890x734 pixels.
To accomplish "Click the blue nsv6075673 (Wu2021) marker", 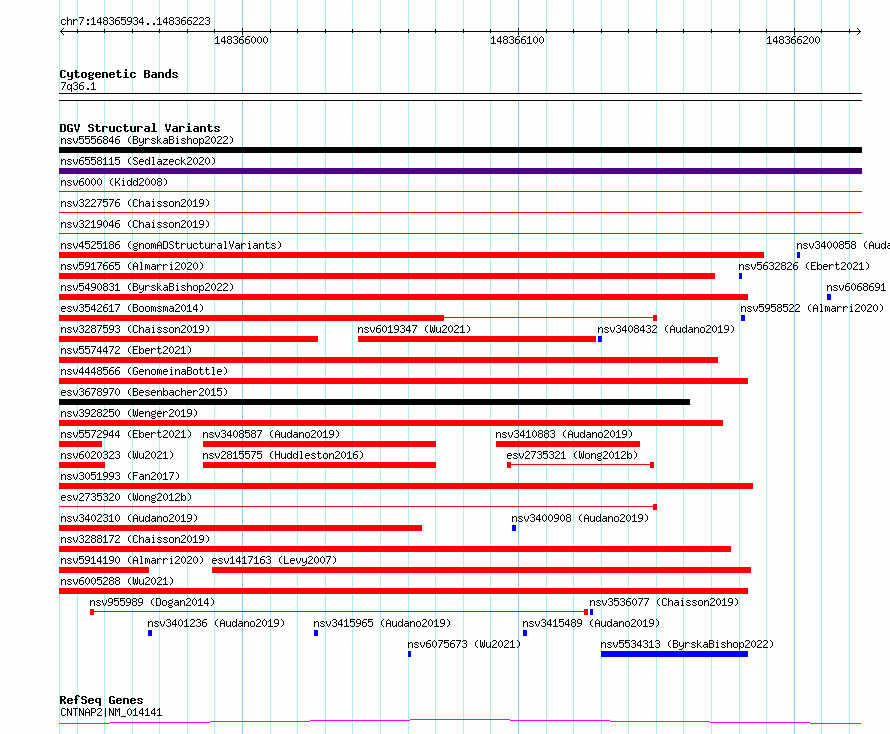I will coord(409,654).
